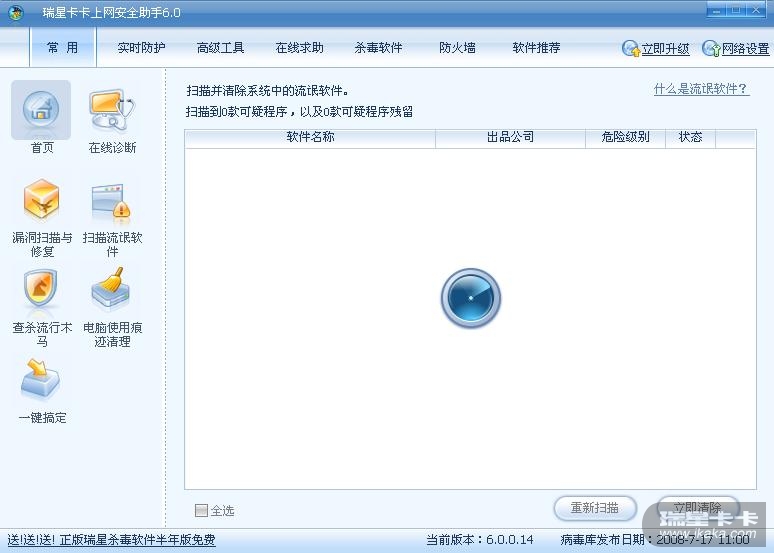The width and height of the screenshot is (774, 553).
Task: Open 漏洞扫描与修复 vulnerability scan icon
Action: (41, 199)
